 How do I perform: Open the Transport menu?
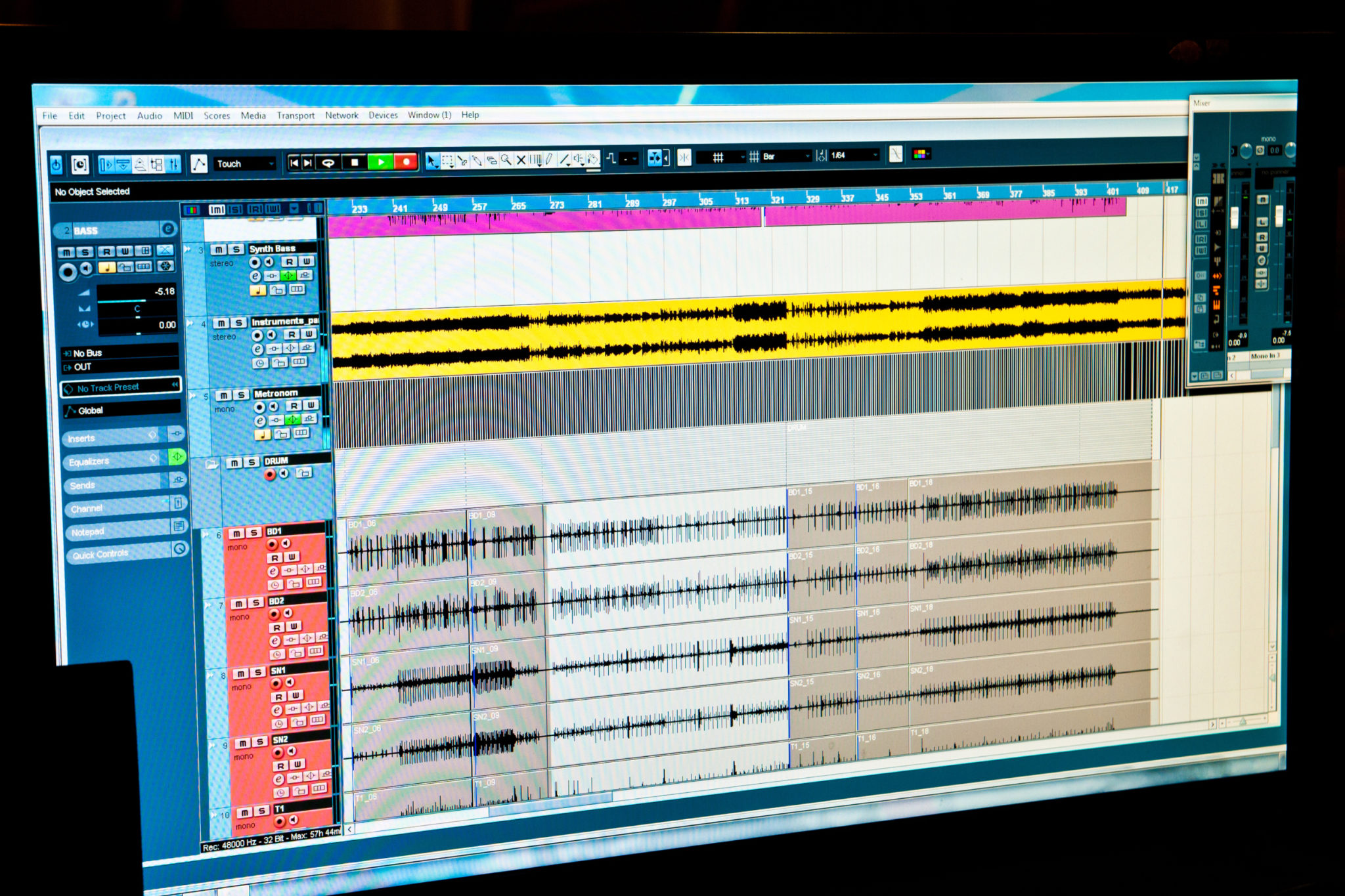click(296, 115)
